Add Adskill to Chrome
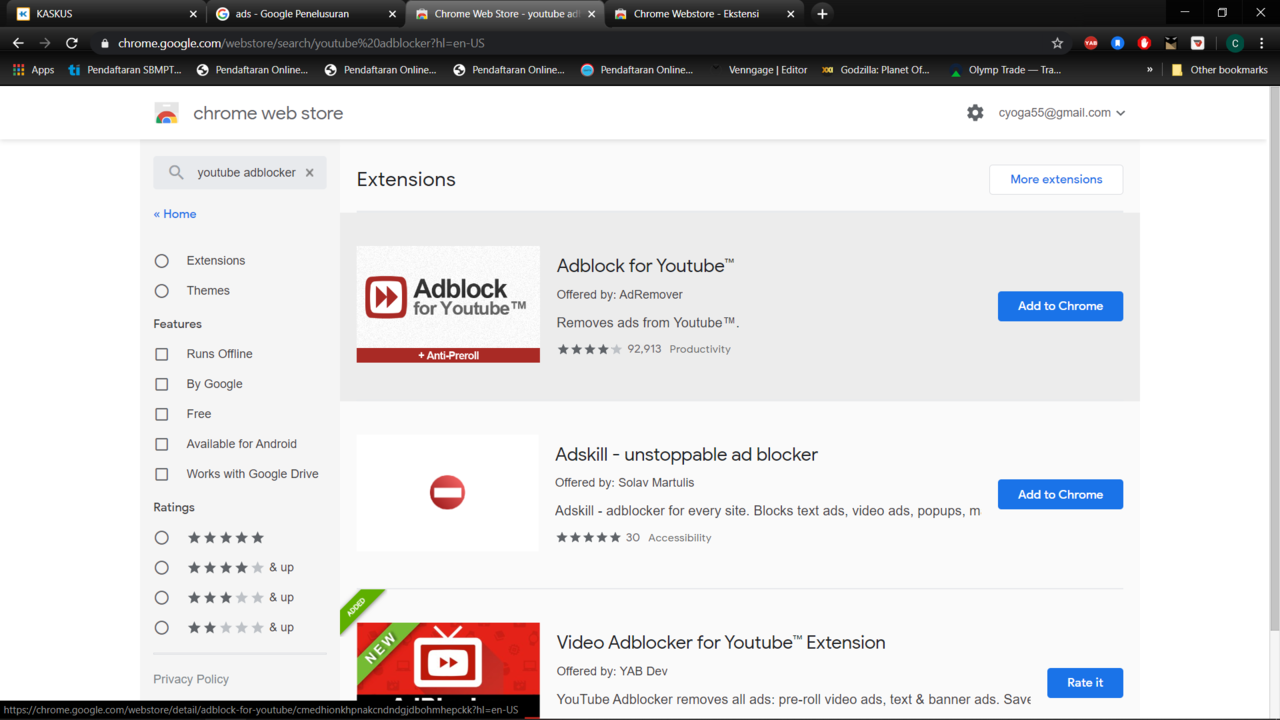Viewport: 1280px width, 720px height. pyautogui.click(x=1060, y=494)
